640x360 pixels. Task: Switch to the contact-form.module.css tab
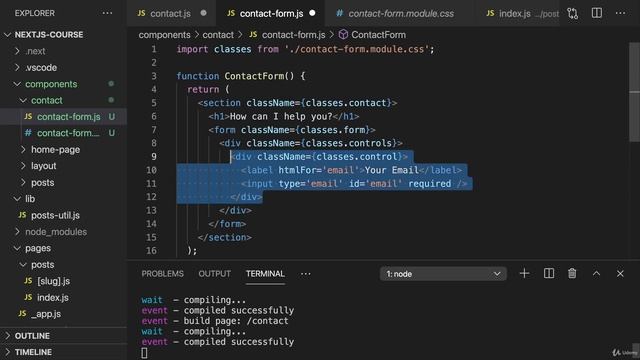400,13
